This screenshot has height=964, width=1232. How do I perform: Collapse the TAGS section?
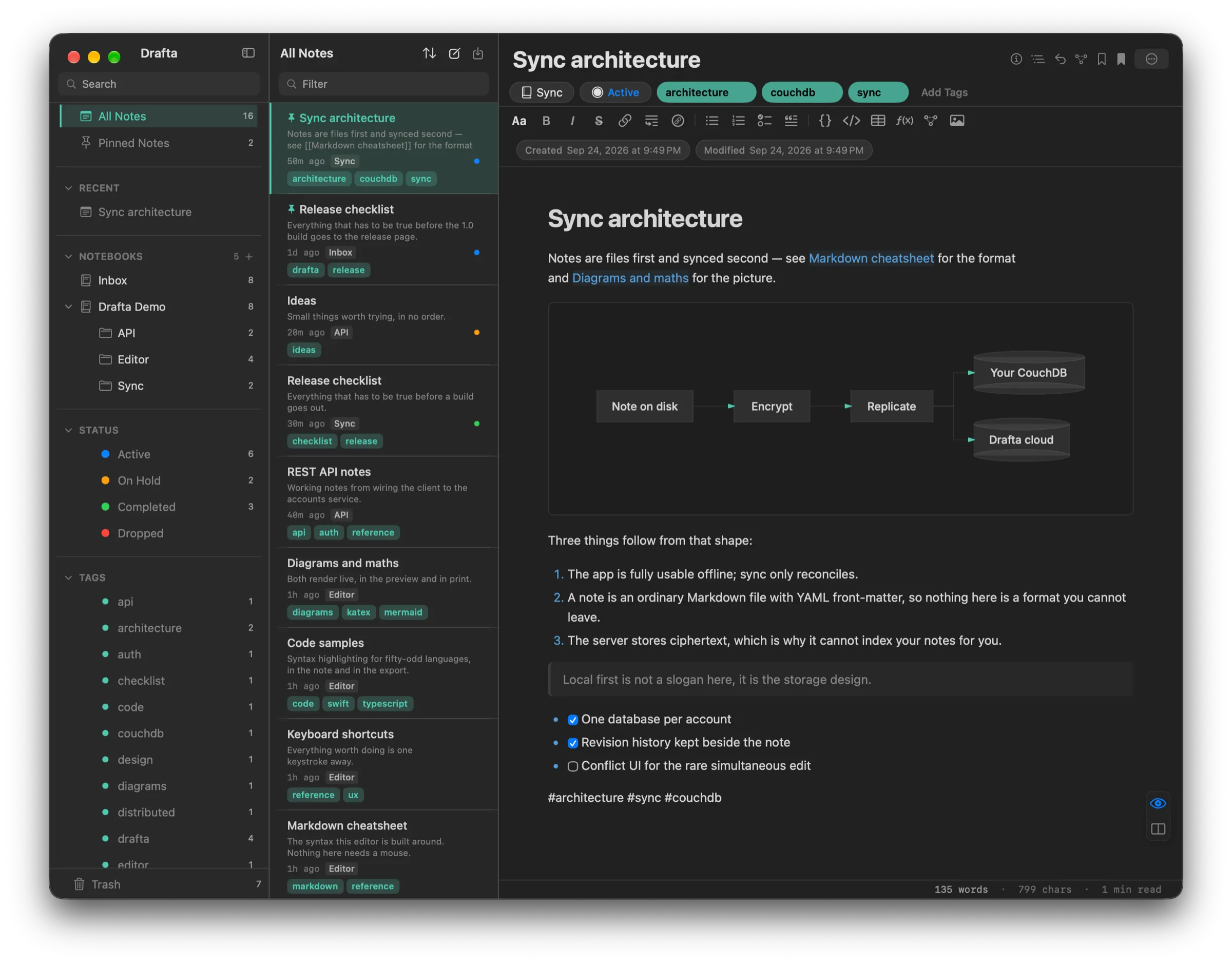[68, 577]
